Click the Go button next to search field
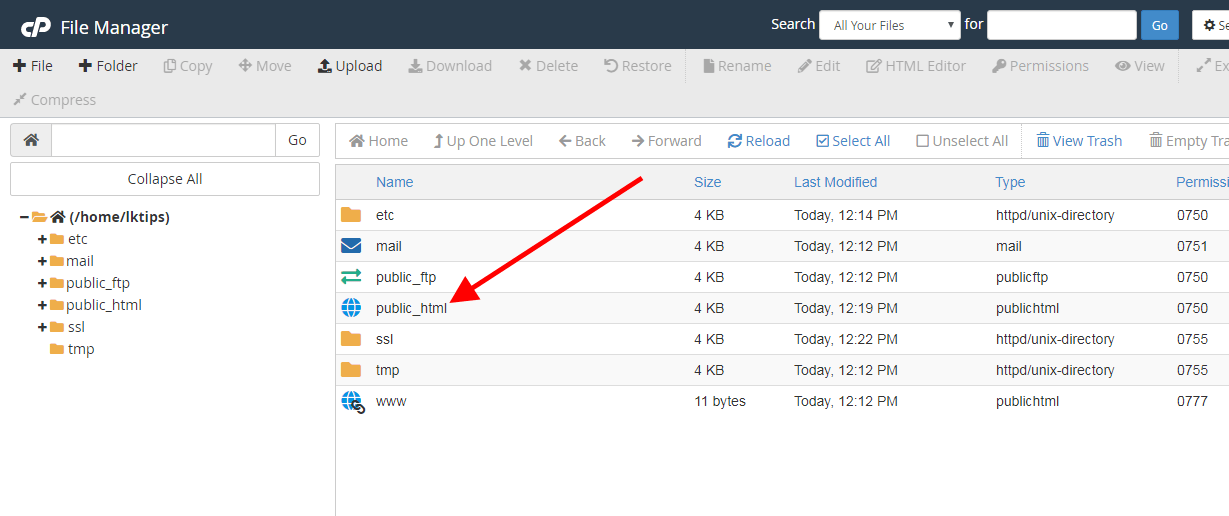 pos(1159,25)
